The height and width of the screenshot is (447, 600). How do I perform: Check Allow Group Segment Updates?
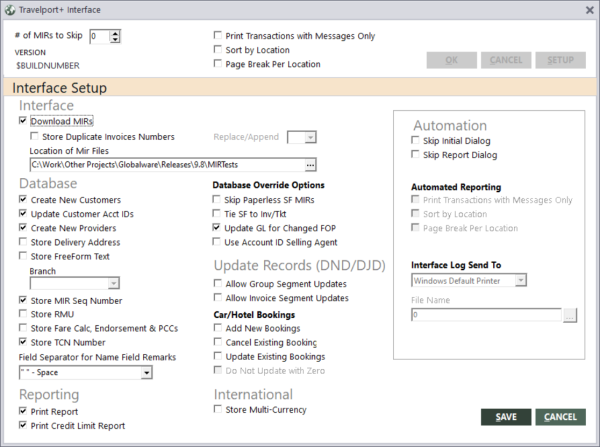tap(218, 284)
